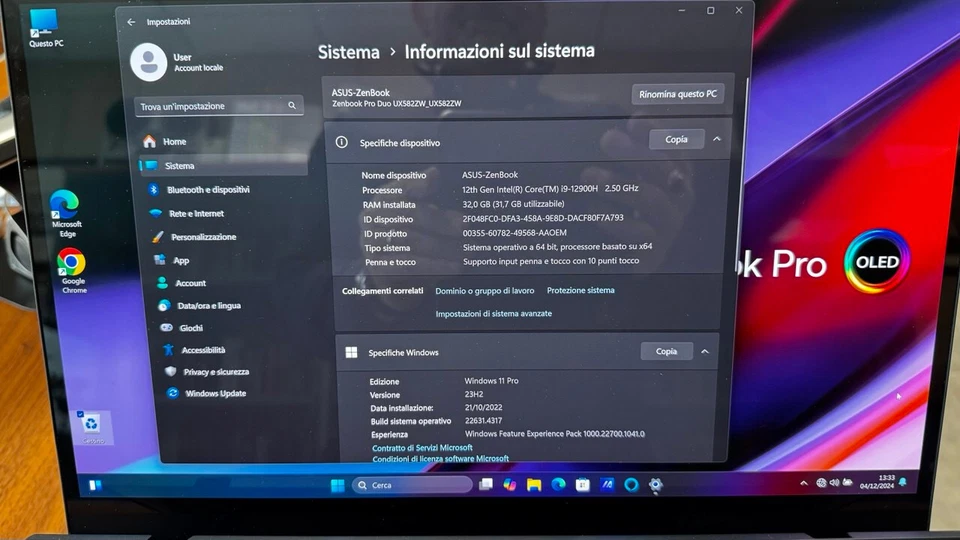Select the Edizione value 'Windows 11 Pro'
Image resolution: width=960 pixels, height=540 pixels.
[x=491, y=381]
